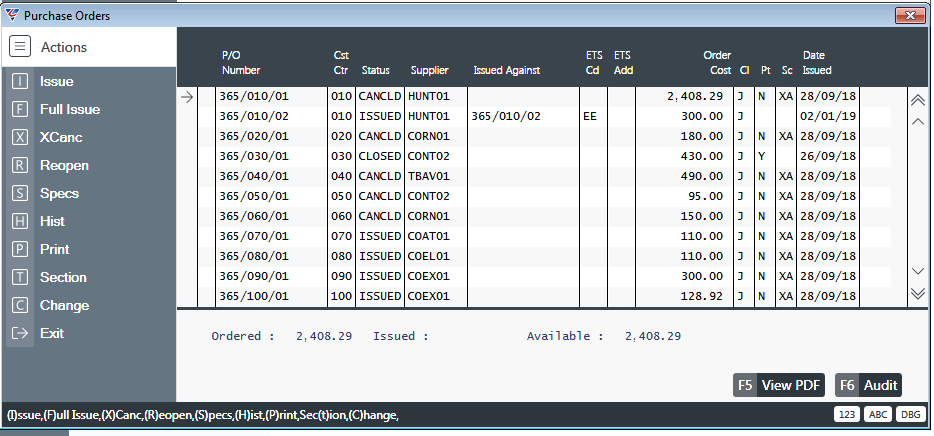The width and height of the screenshot is (934, 436).
Task: Click the Date Issued column header
Action: [x=816, y=63]
